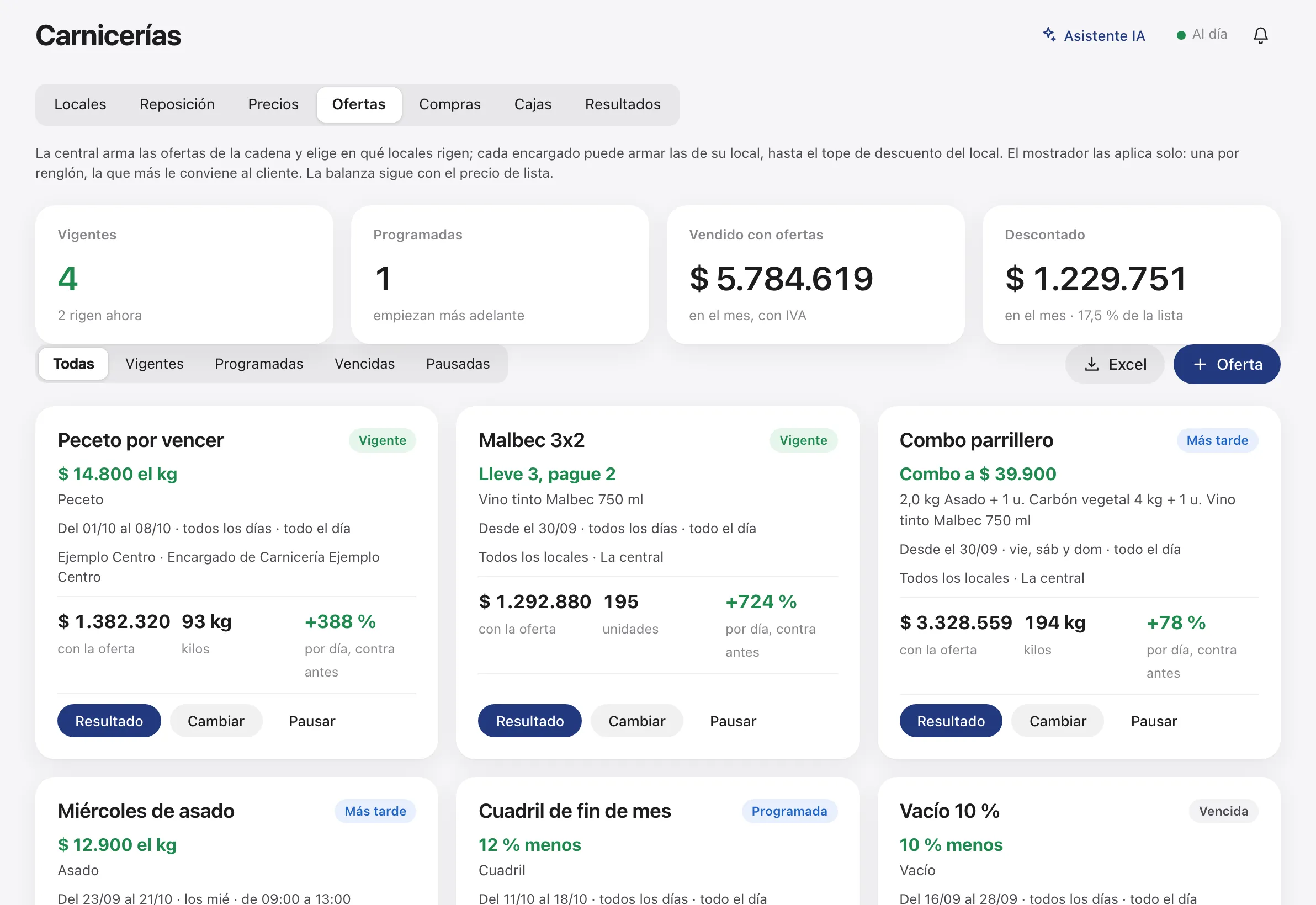Click Cambiar on Malbec 3x2
This screenshot has height=905, width=1316.
(636, 721)
